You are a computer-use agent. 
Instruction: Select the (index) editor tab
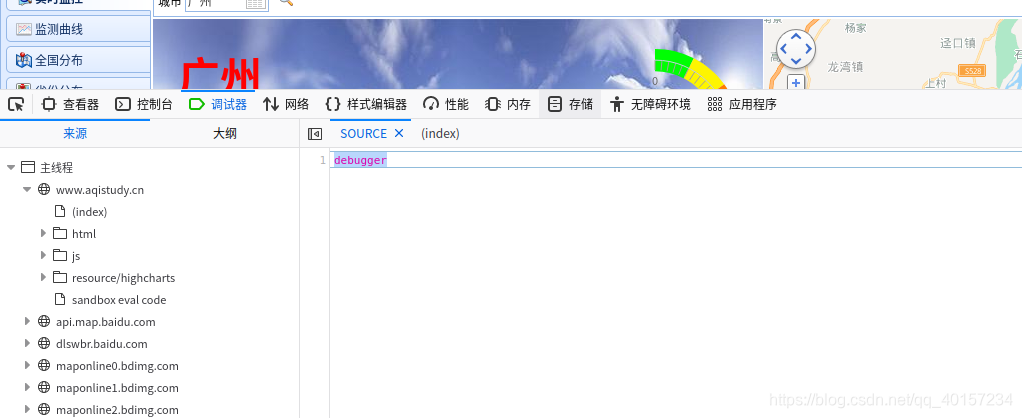[440, 134]
